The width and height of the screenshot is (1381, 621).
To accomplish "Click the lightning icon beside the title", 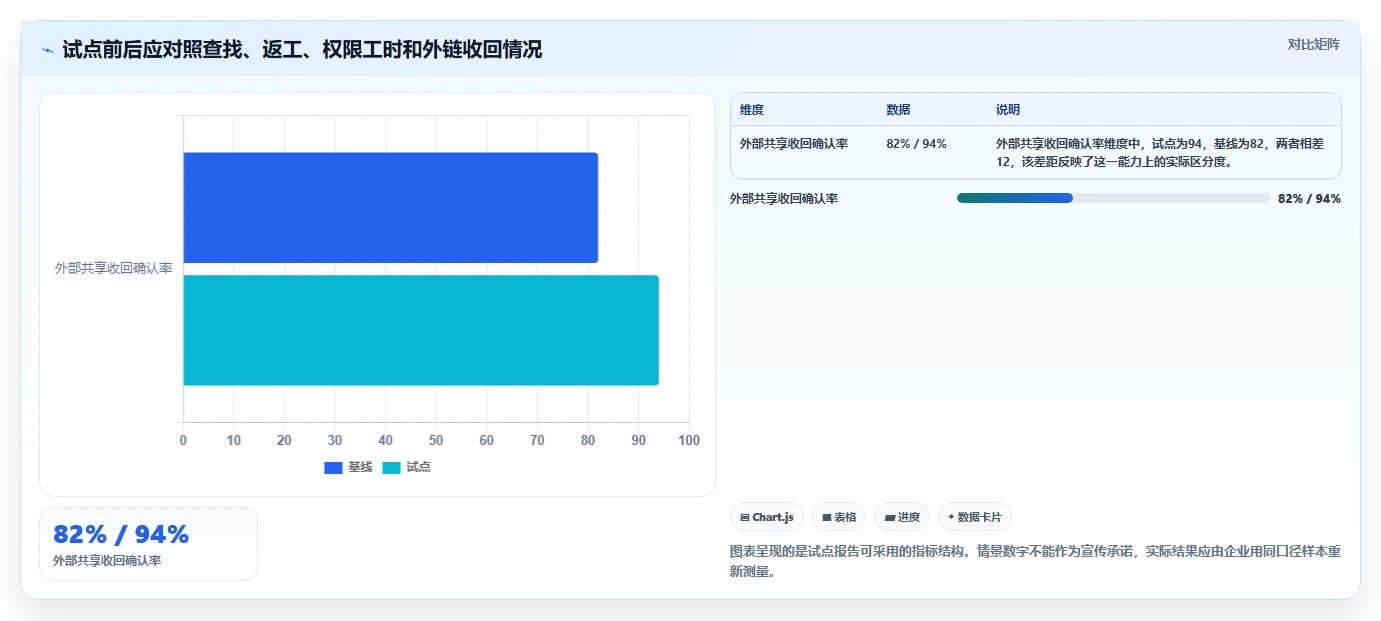I will pyautogui.click(x=47, y=50).
